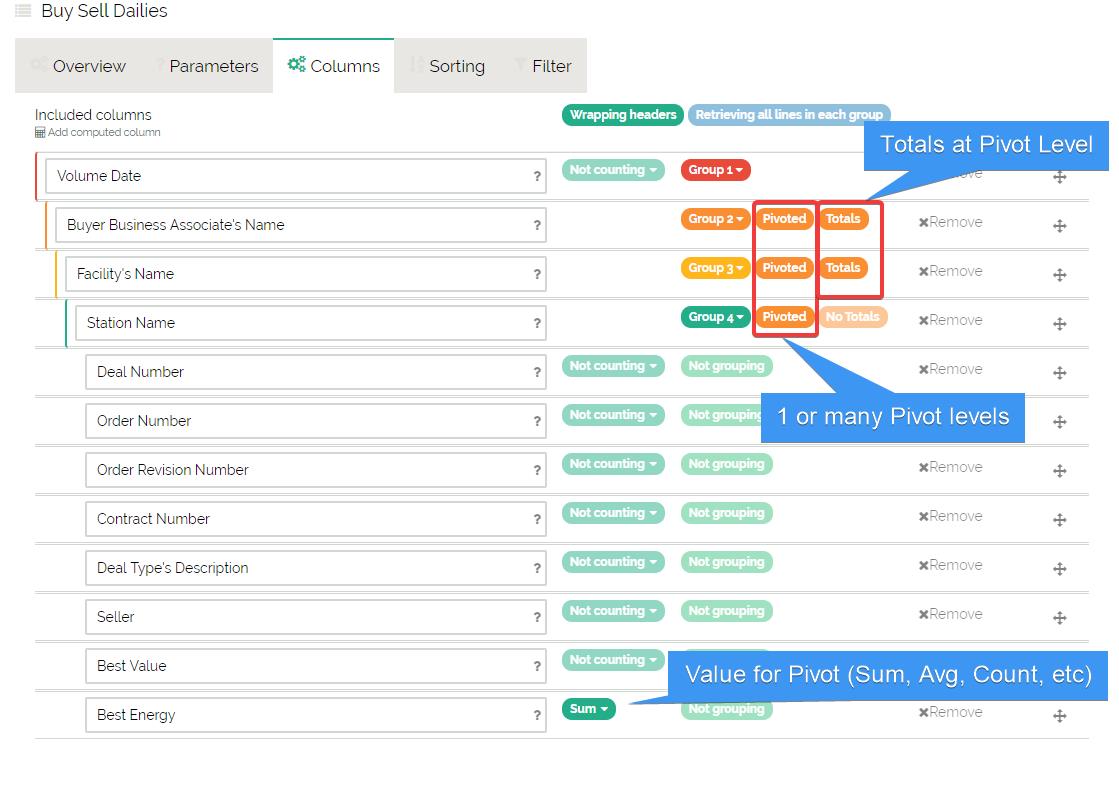1119x799 pixels.
Task: Expand Not counting dropdown for Order Number
Action: [x=612, y=415]
